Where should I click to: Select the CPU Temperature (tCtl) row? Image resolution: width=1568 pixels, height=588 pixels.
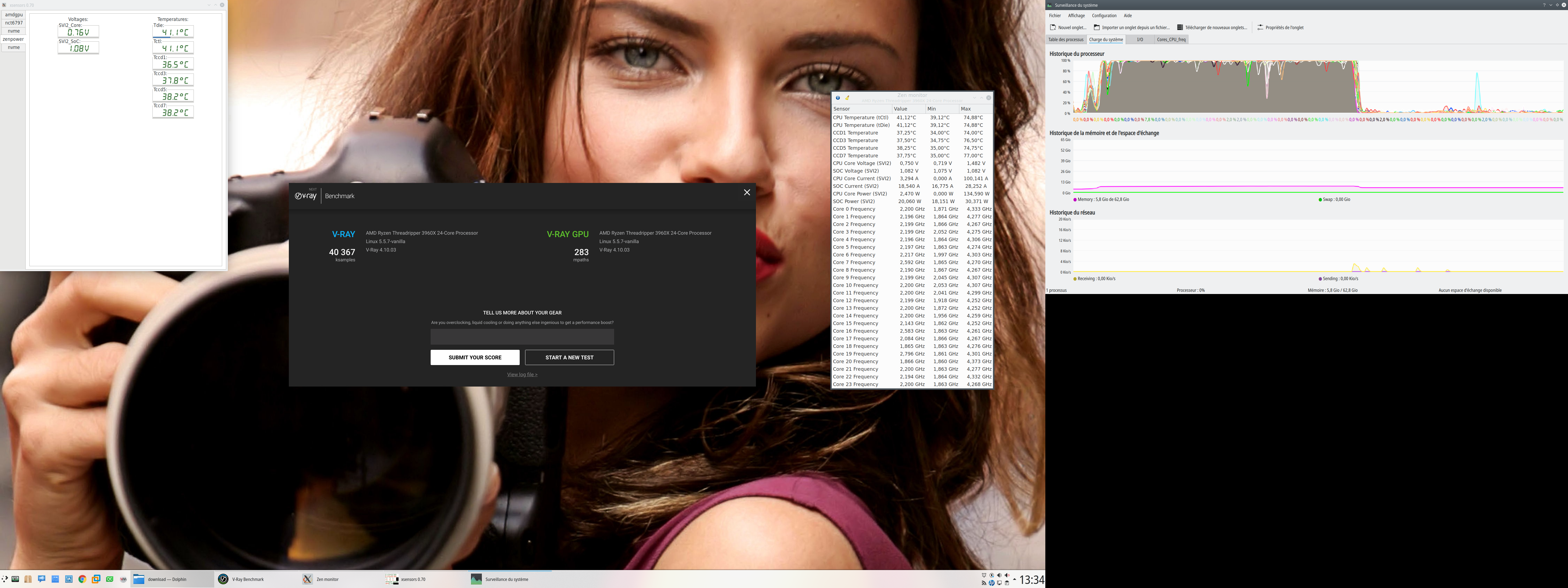(912, 118)
